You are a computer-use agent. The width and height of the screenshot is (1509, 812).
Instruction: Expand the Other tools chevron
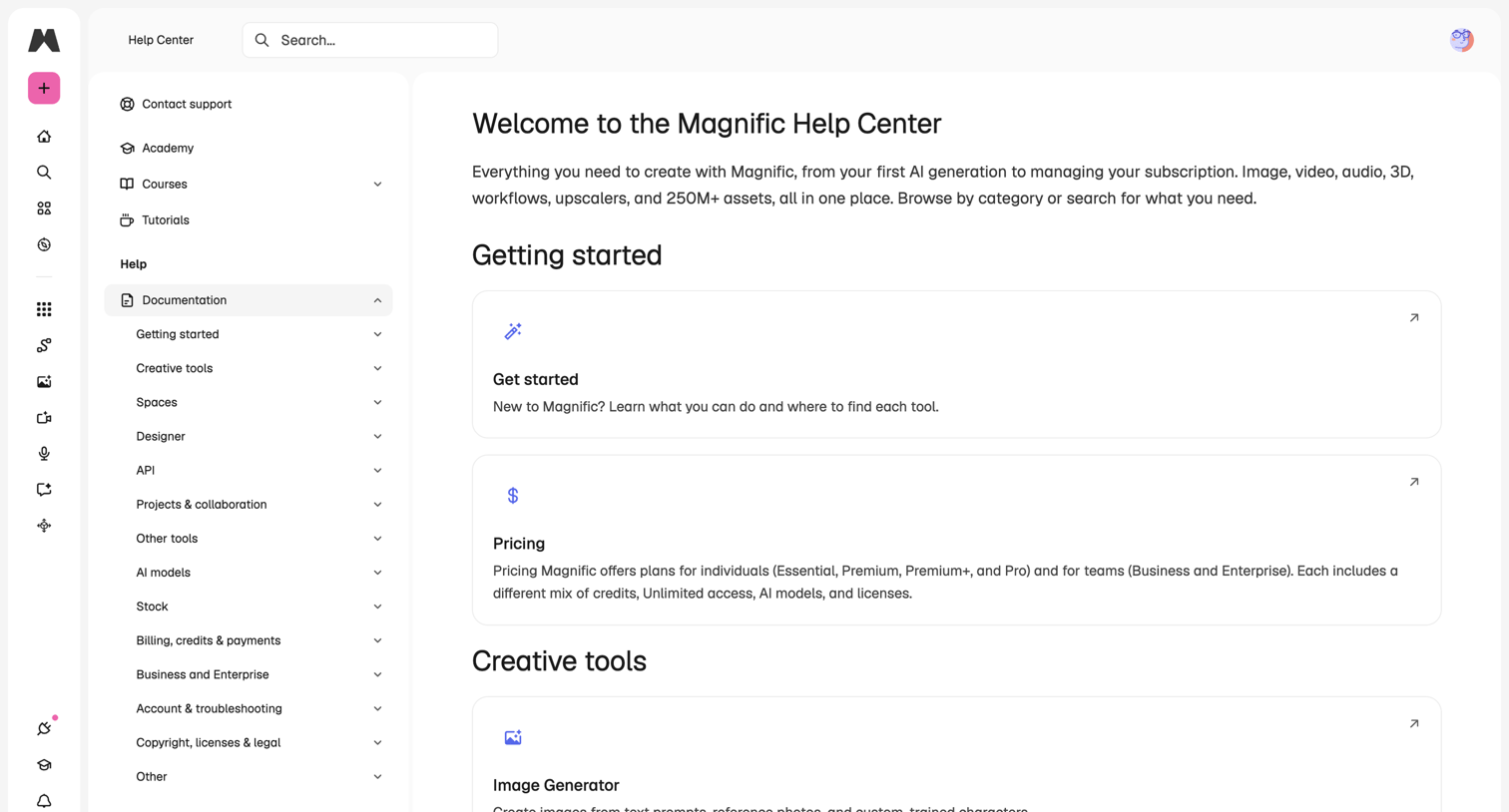pyautogui.click(x=377, y=539)
